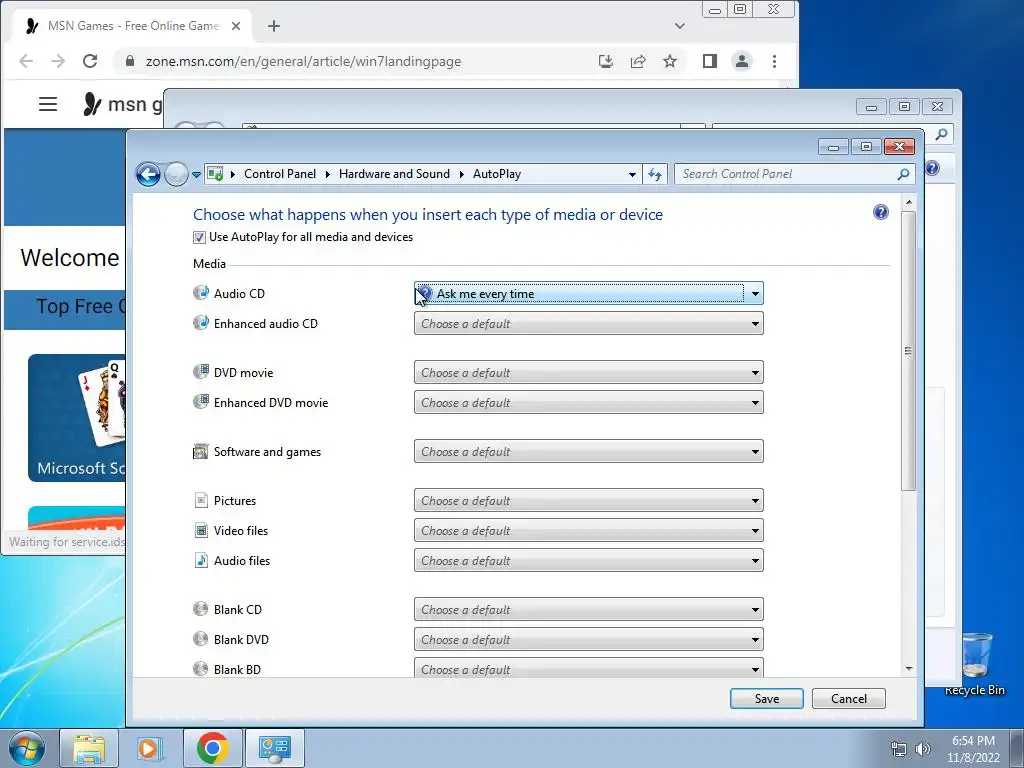This screenshot has height=768, width=1024.
Task: Click the refresh button next to address bar
Action: (x=654, y=174)
